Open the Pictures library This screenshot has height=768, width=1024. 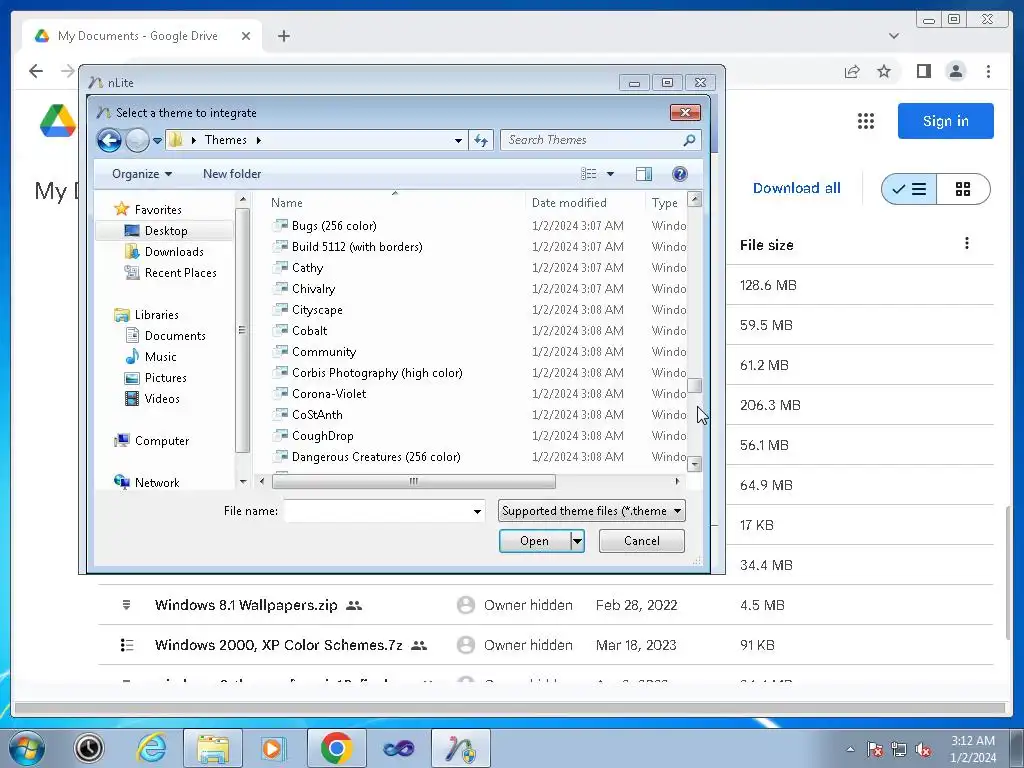point(165,377)
